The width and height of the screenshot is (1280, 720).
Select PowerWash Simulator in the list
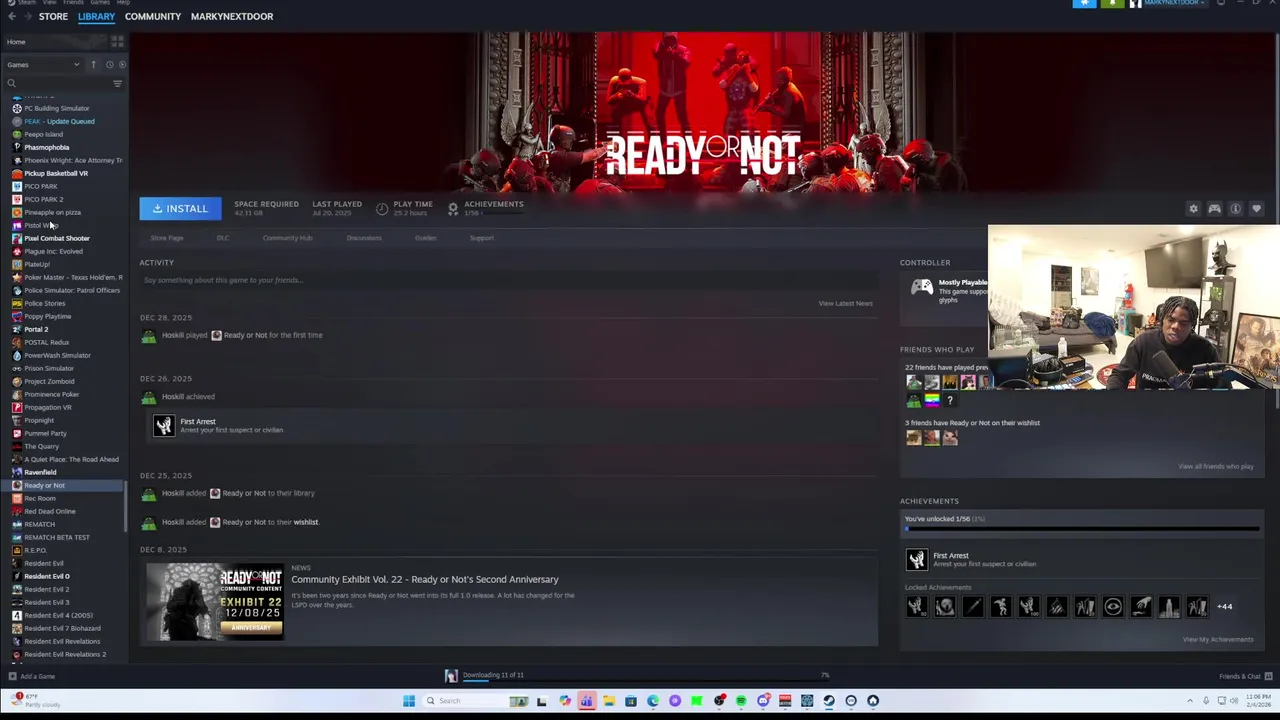57,355
